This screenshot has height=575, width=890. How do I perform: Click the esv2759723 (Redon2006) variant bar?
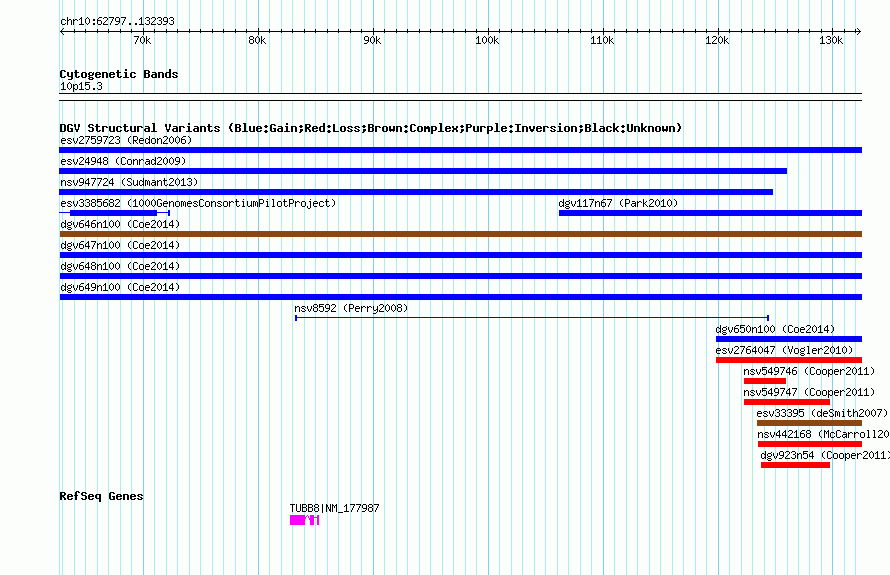click(460, 150)
